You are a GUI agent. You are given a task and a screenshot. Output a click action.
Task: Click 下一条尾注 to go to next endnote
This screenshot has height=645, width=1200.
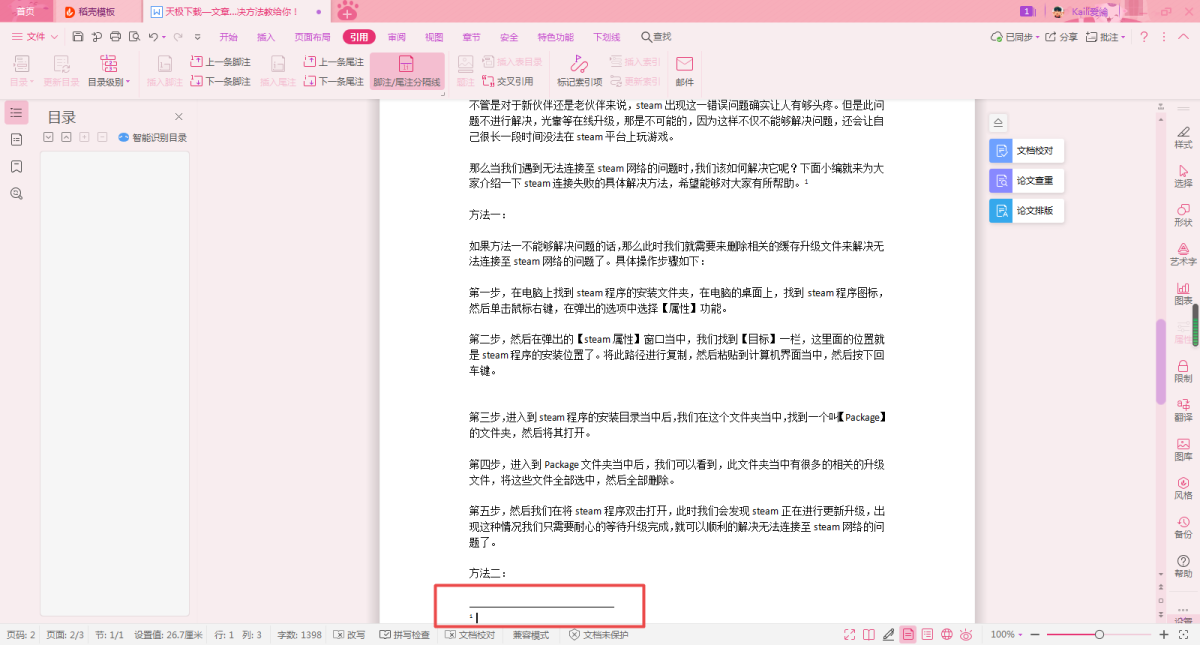click(334, 81)
